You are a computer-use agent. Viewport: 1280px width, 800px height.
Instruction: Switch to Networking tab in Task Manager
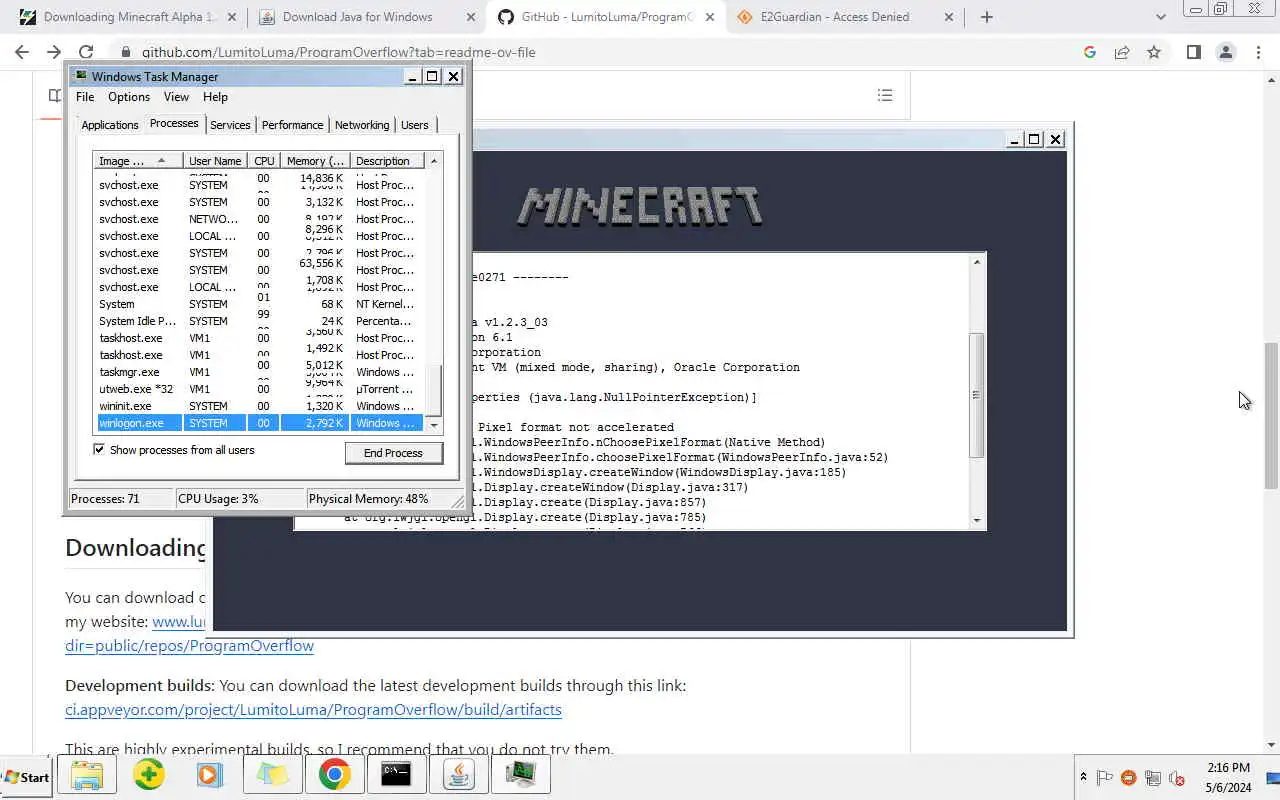(362, 125)
